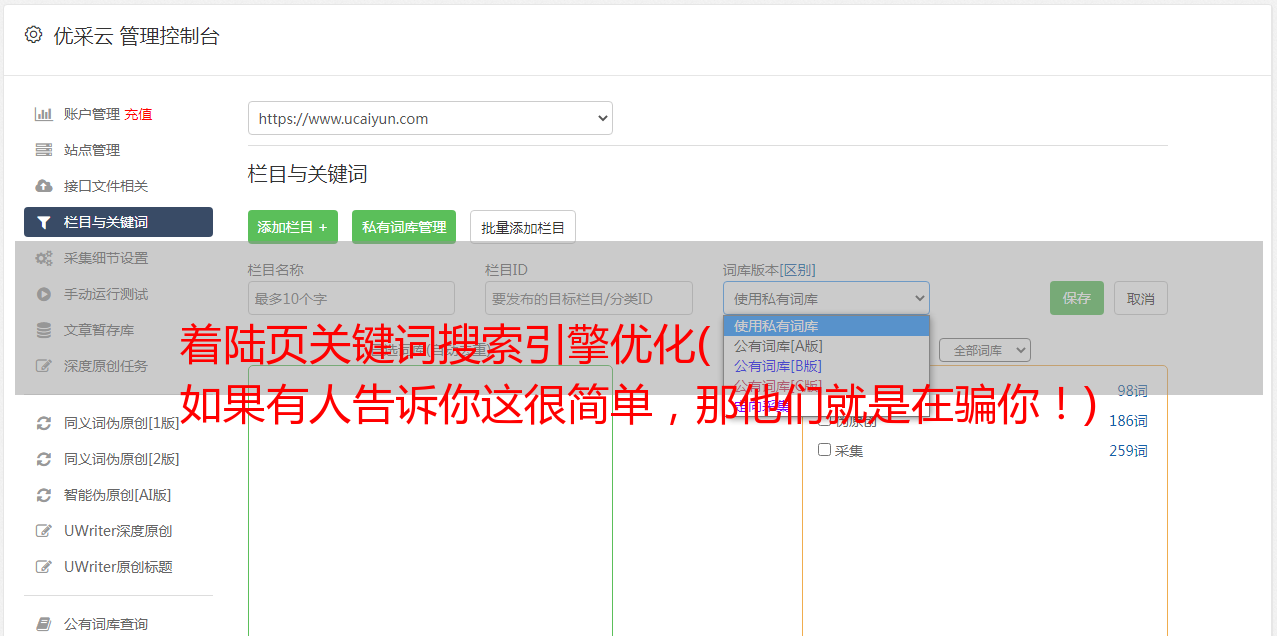The width and height of the screenshot is (1277, 636).
Task: Click the edit icon for UWriter原创标题
Action: 44,567
